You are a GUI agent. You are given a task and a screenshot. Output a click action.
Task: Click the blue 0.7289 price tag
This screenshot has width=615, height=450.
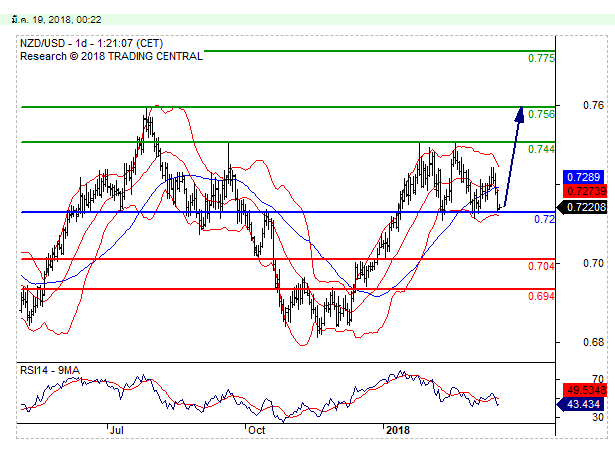point(584,177)
